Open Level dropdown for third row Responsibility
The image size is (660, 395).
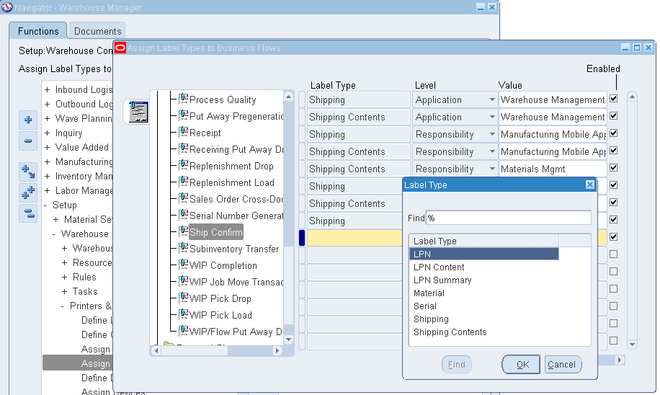[492, 134]
